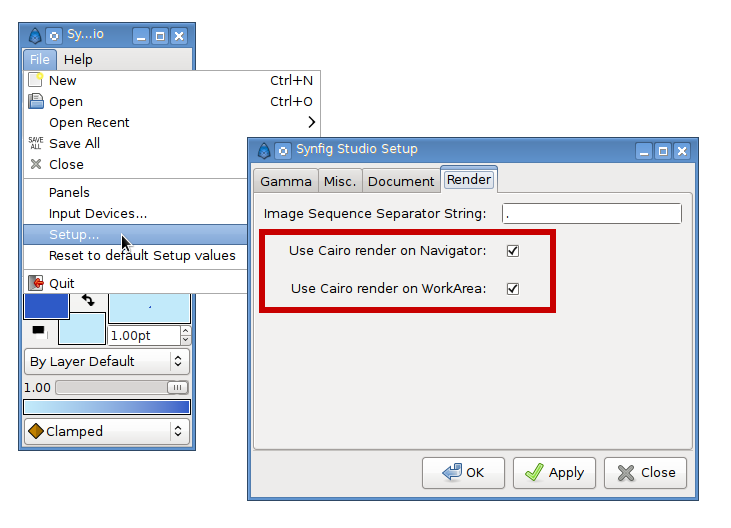Click the Open folder icon
The width and height of the screenshot is (731, 528).
coord(35,101)
